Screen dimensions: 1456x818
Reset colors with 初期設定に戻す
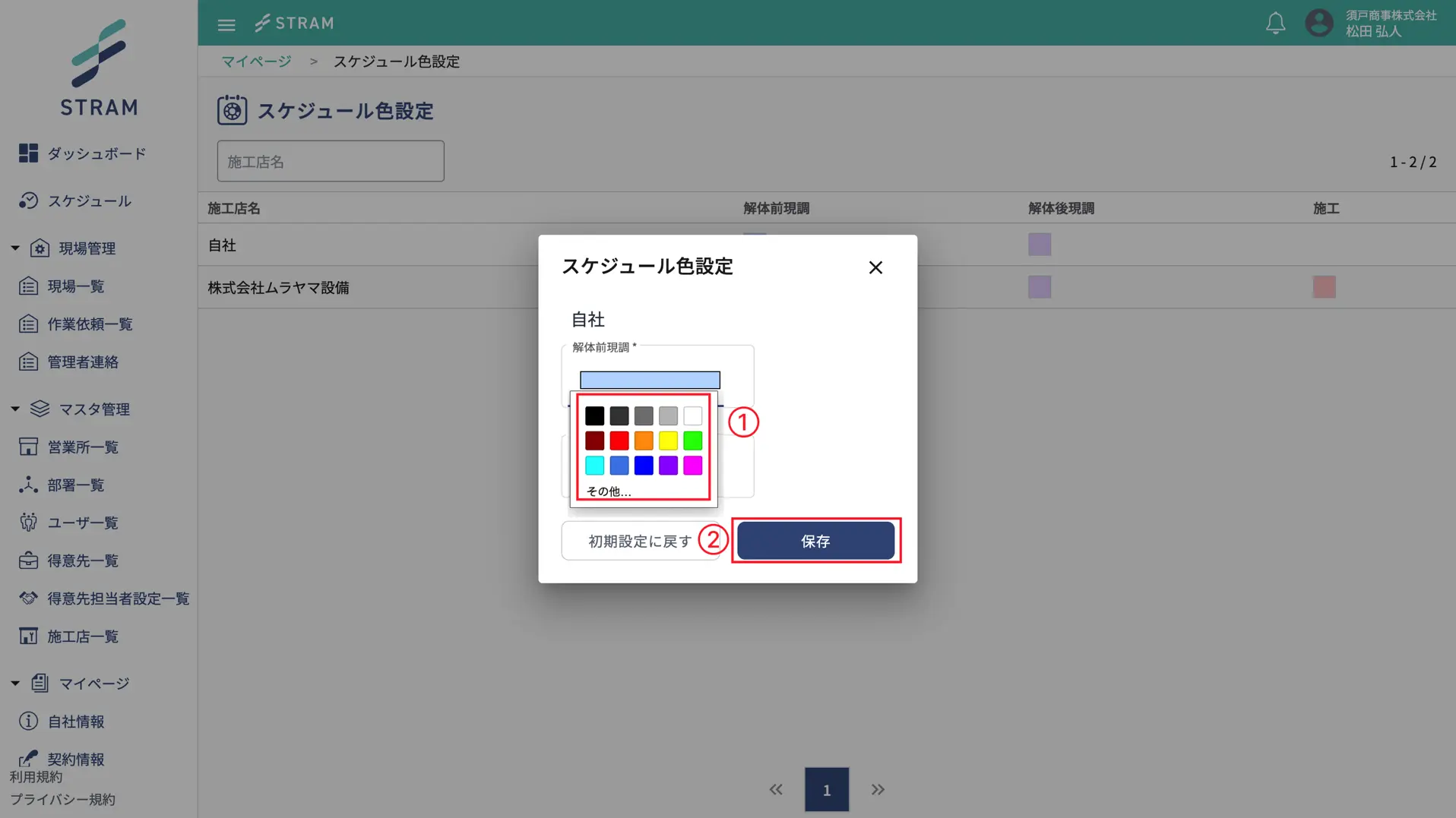(x=638, y=541)
